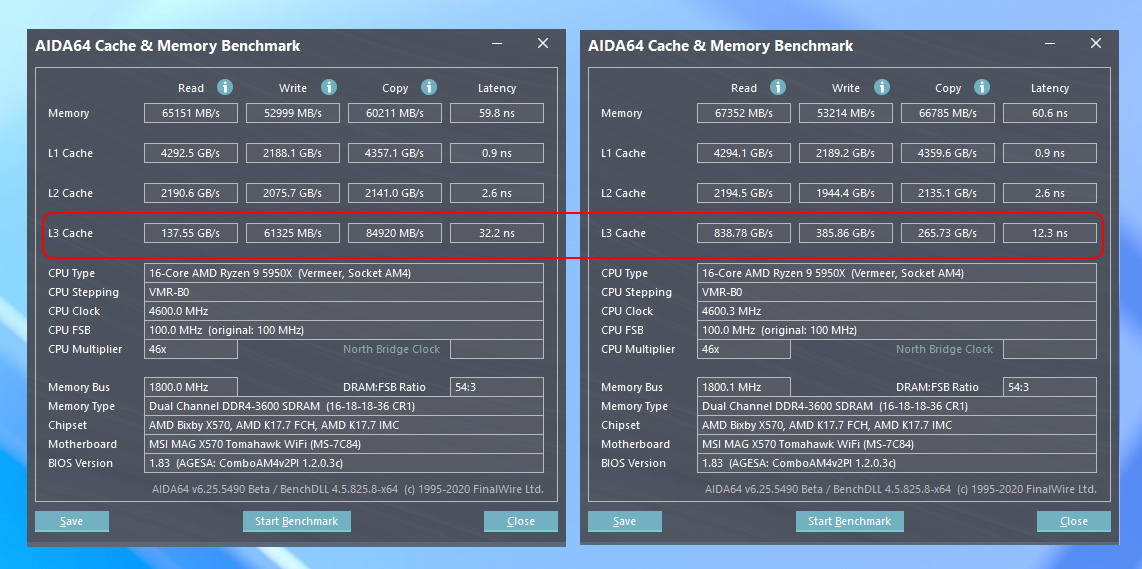The height and width of the screenshot is (569, 1142).
Task: Click the Write info icon in left window
Action: pyautogui.click(x=329, y=87)
